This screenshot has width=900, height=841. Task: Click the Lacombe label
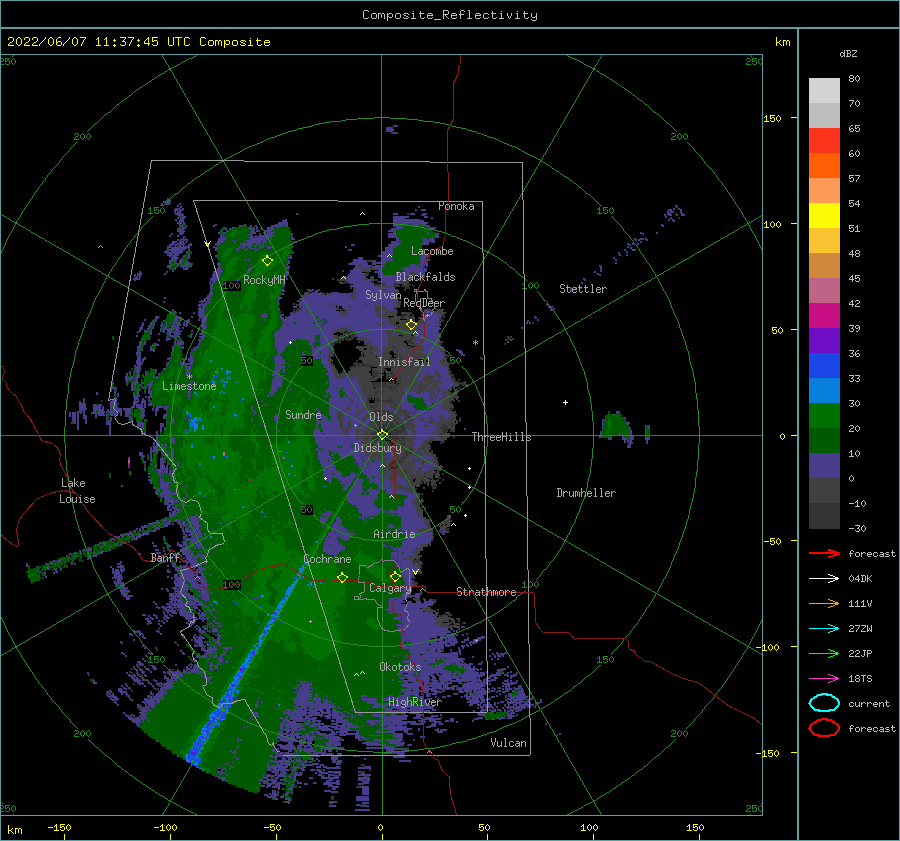coord(432,251)
